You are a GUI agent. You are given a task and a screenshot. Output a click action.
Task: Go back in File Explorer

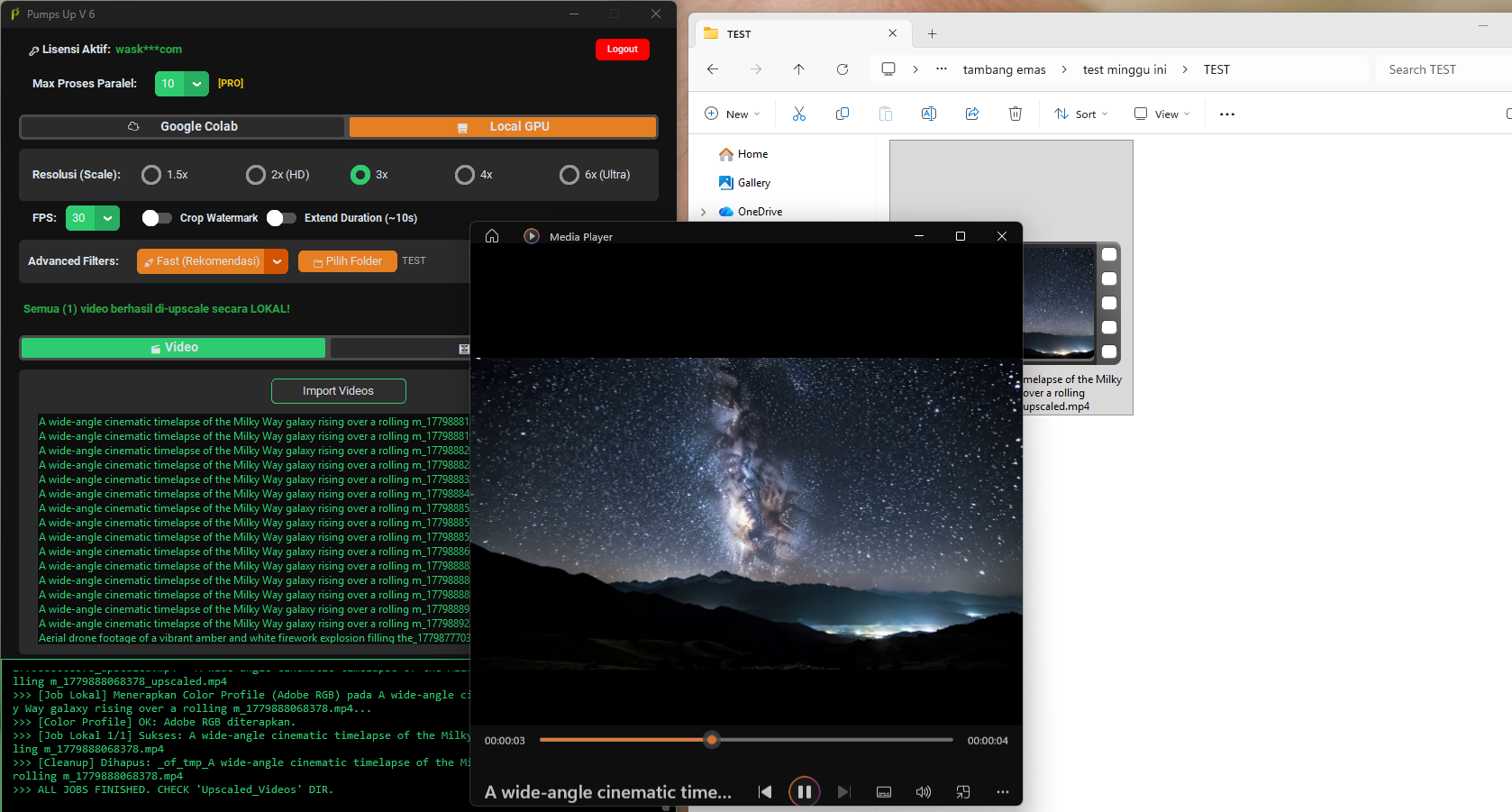713,69
